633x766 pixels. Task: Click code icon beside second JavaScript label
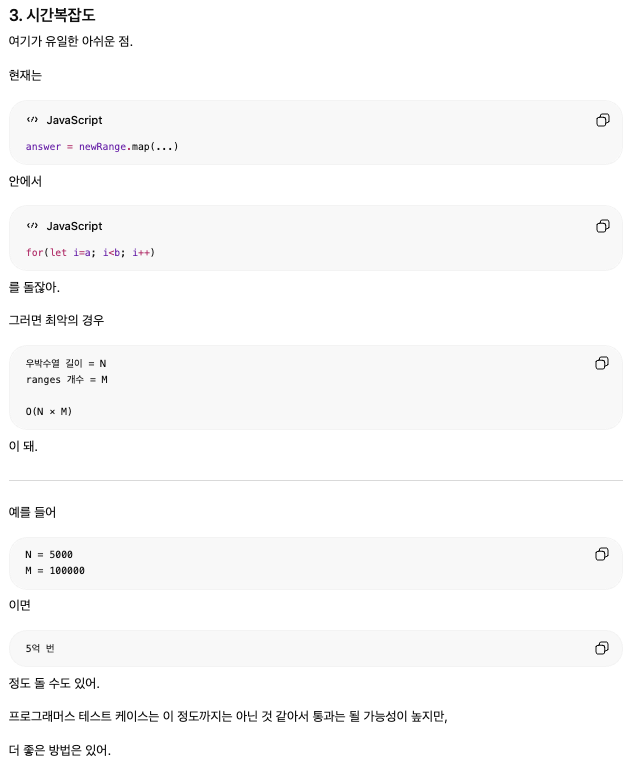32,226
